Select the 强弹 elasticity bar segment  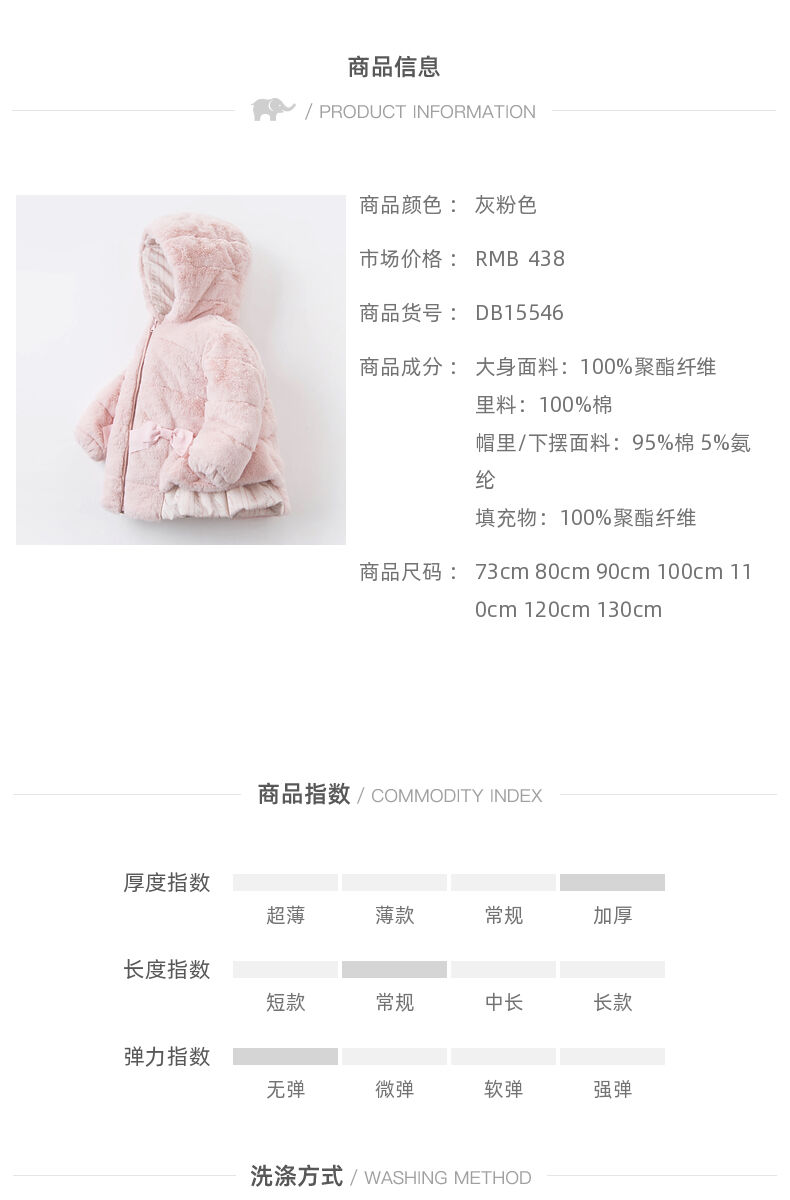pyautogui.click(x=612, y=1056)
